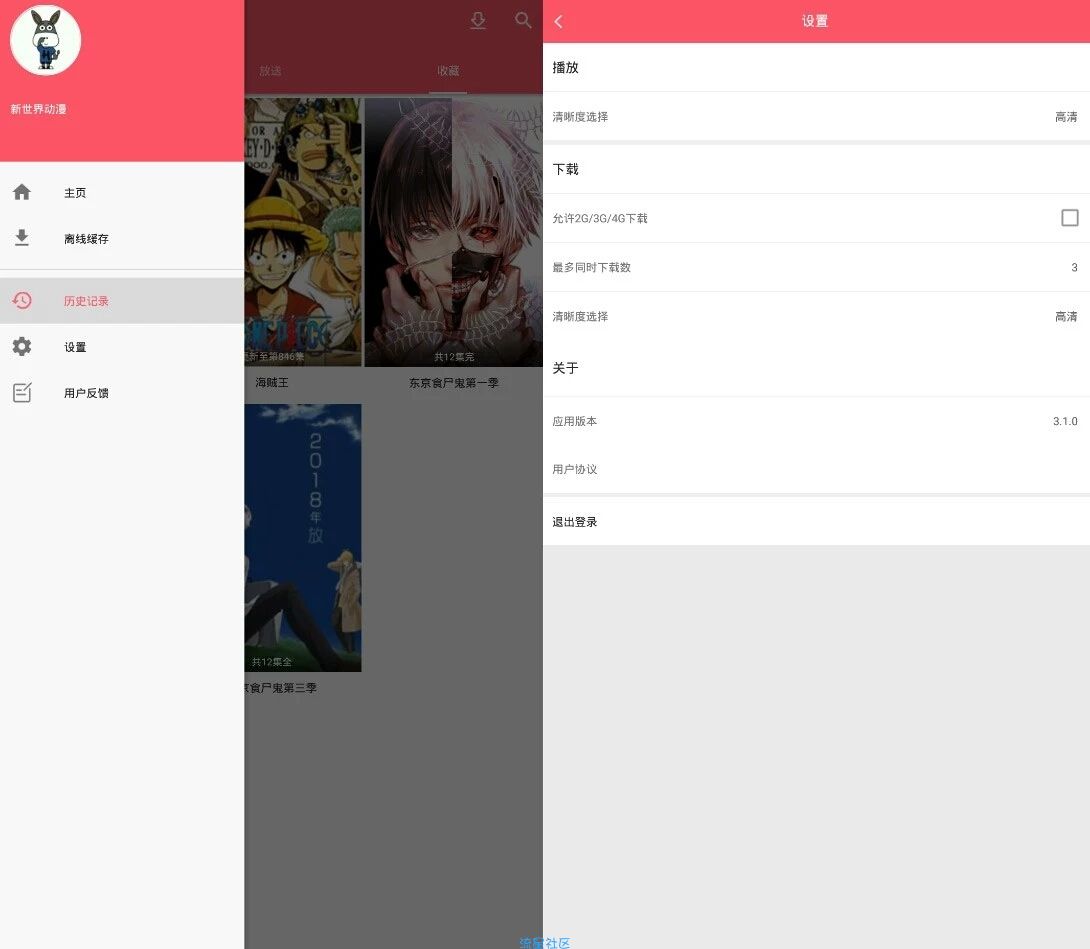Change the 最多同时下载数 setting
The height and width of the screenshot is (949, 1090).
(816, 267)
